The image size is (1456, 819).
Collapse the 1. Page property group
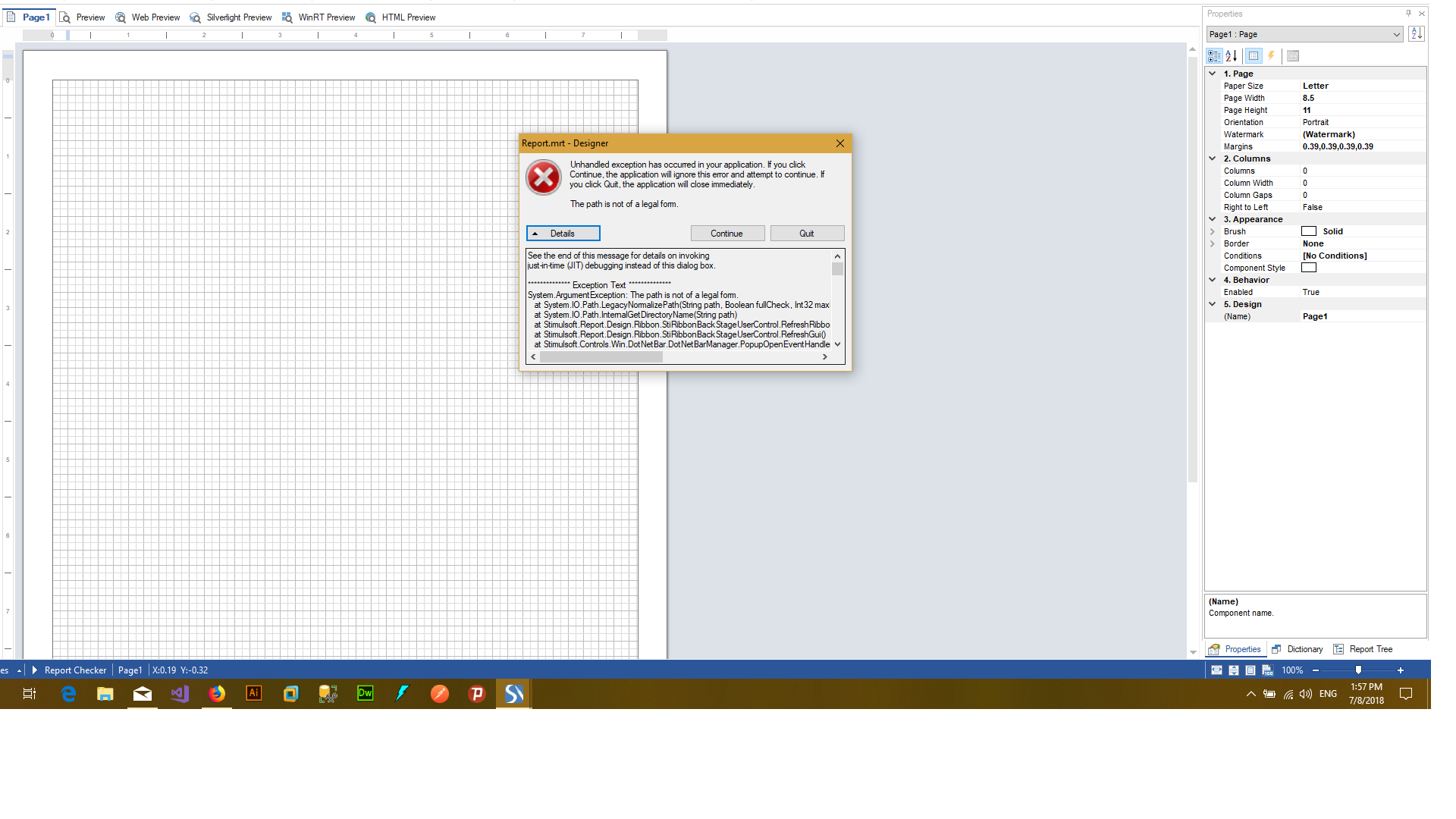click(1213, 74)
